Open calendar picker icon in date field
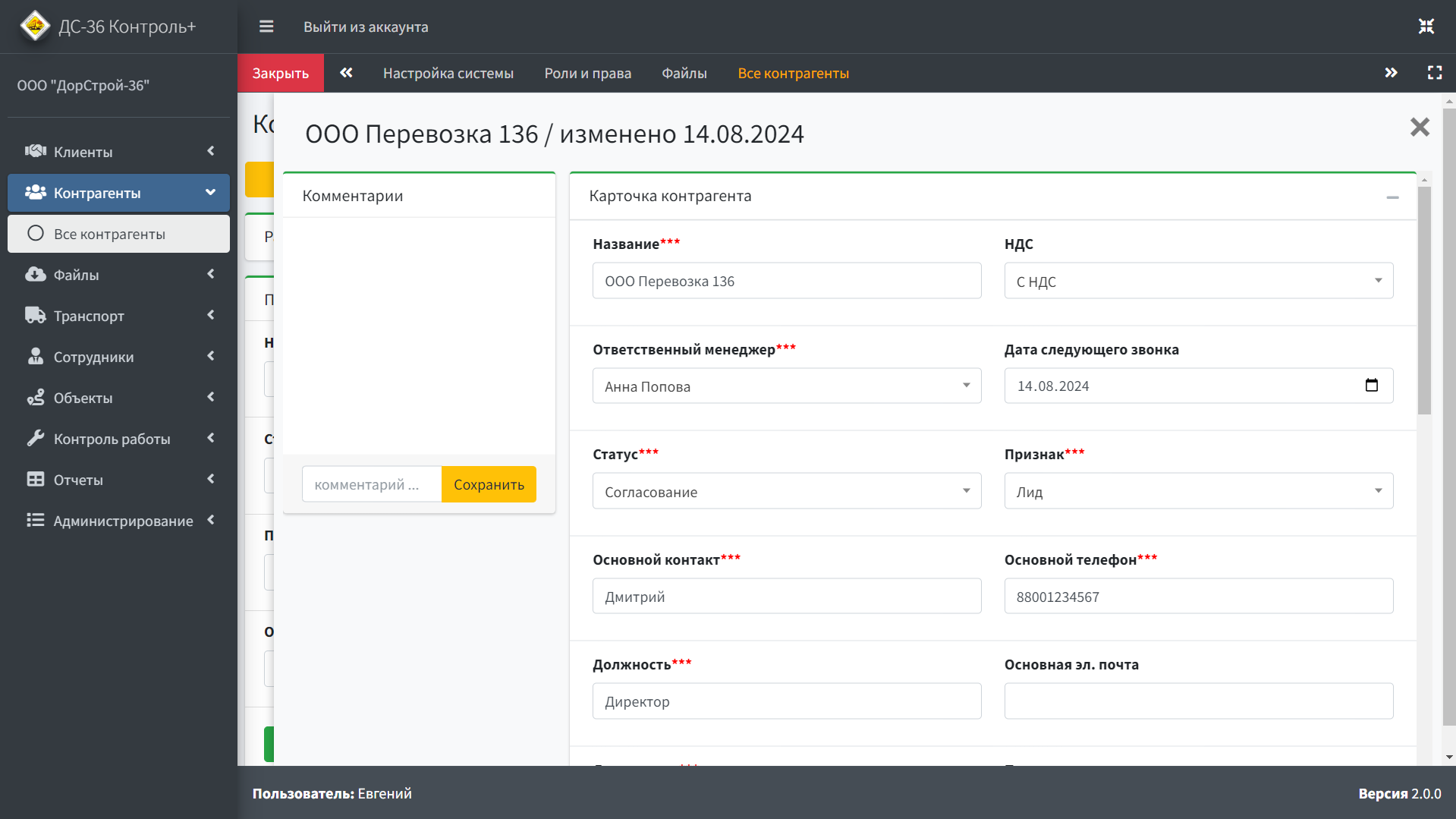Image resolution: width=1456 pixels, height=819 pixels. (1372, 386)
